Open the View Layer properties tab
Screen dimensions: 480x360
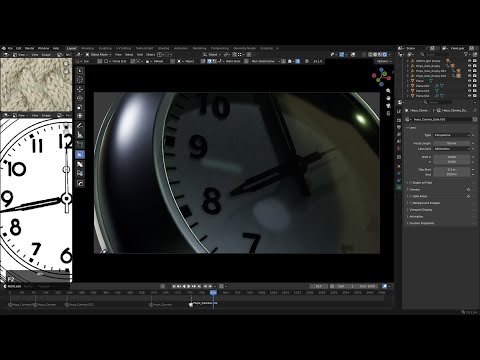click(399, 134)
